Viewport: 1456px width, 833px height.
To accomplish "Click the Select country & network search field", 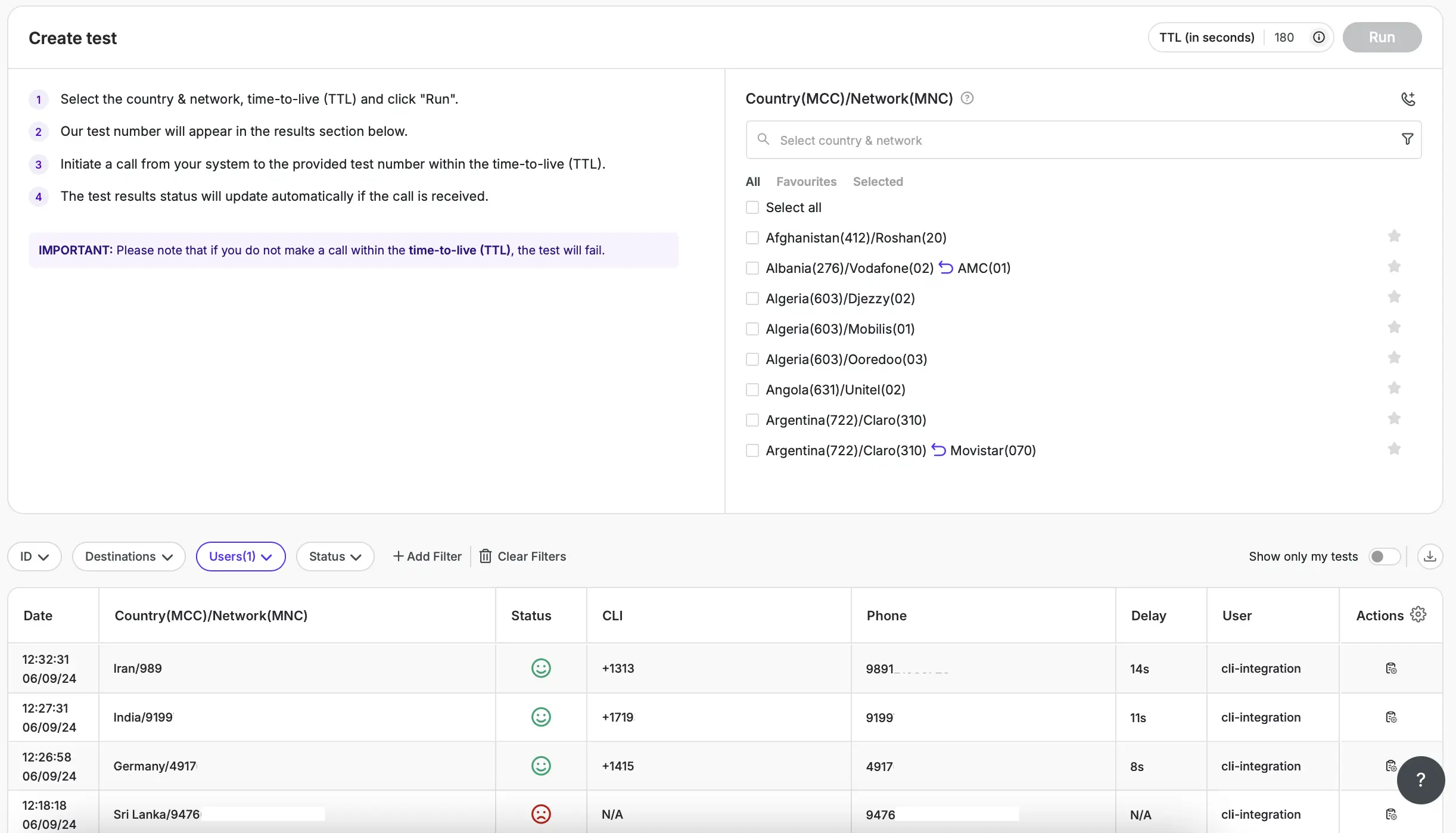I will click(x=1084, y=140).
